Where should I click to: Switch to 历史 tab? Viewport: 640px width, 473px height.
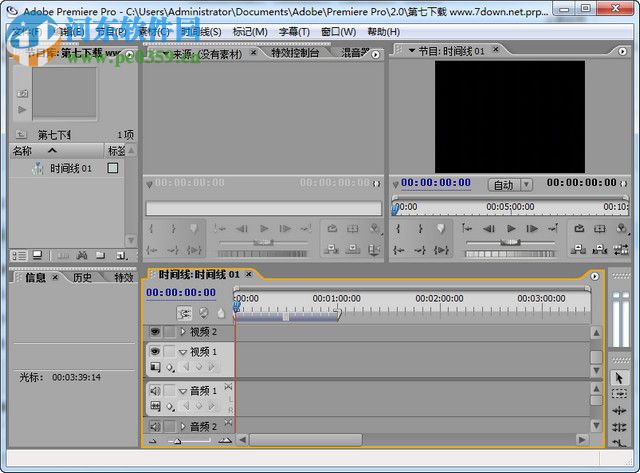click(x=82, y=278)
